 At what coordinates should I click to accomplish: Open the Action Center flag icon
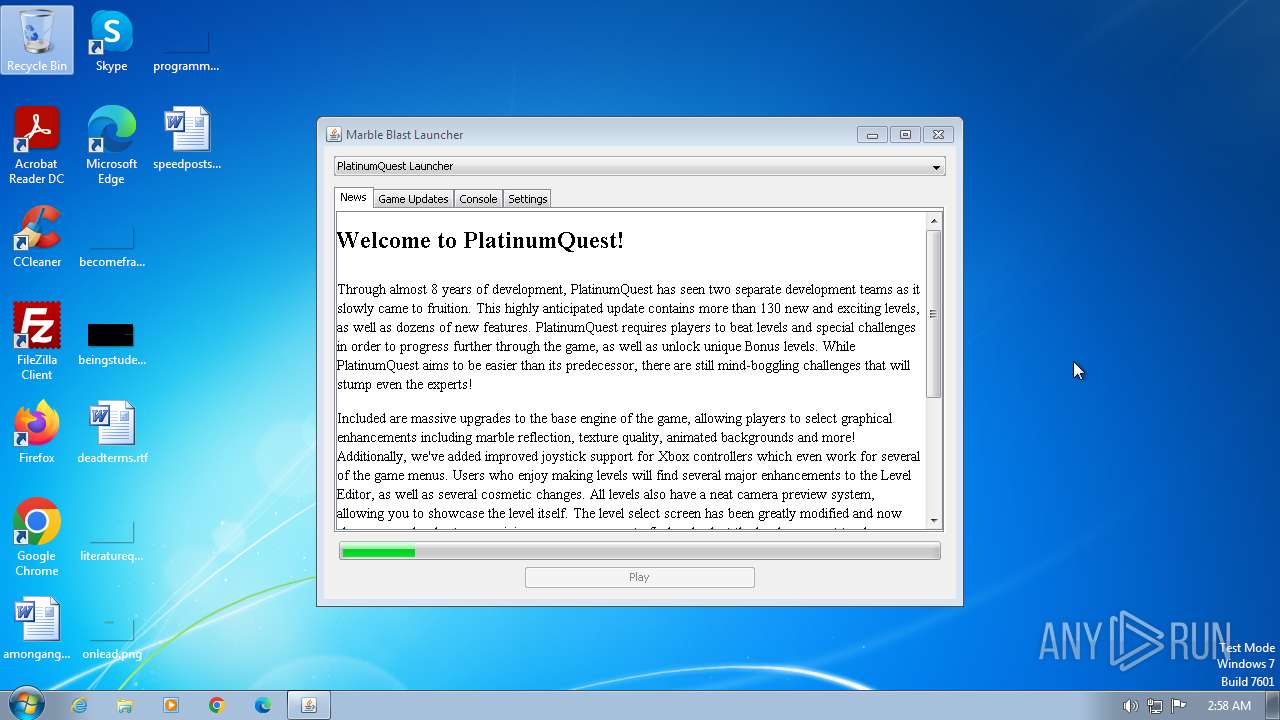click(1179, 705)
